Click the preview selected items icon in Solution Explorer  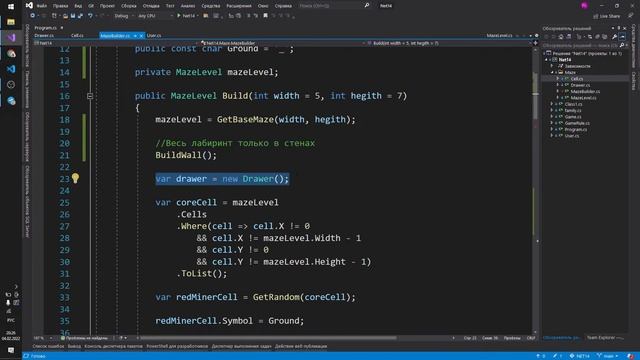point(622,37)
